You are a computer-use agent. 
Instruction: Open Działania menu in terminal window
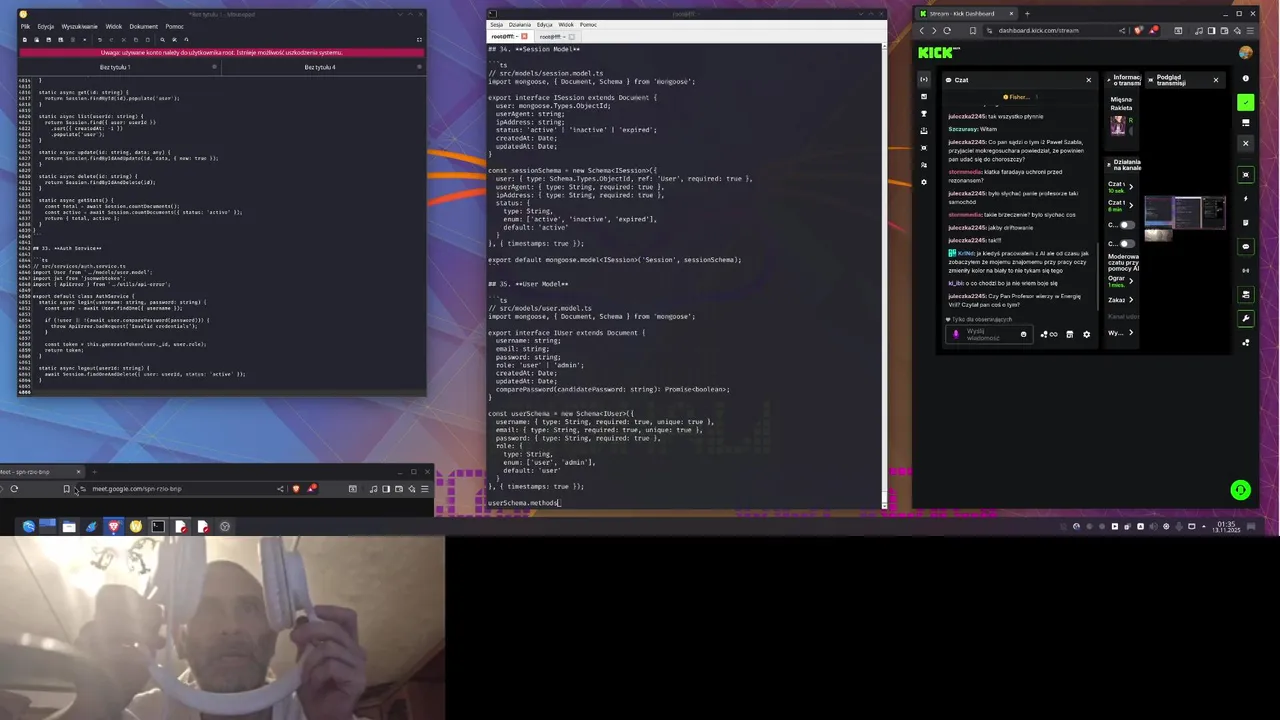[x=519, y=24]
